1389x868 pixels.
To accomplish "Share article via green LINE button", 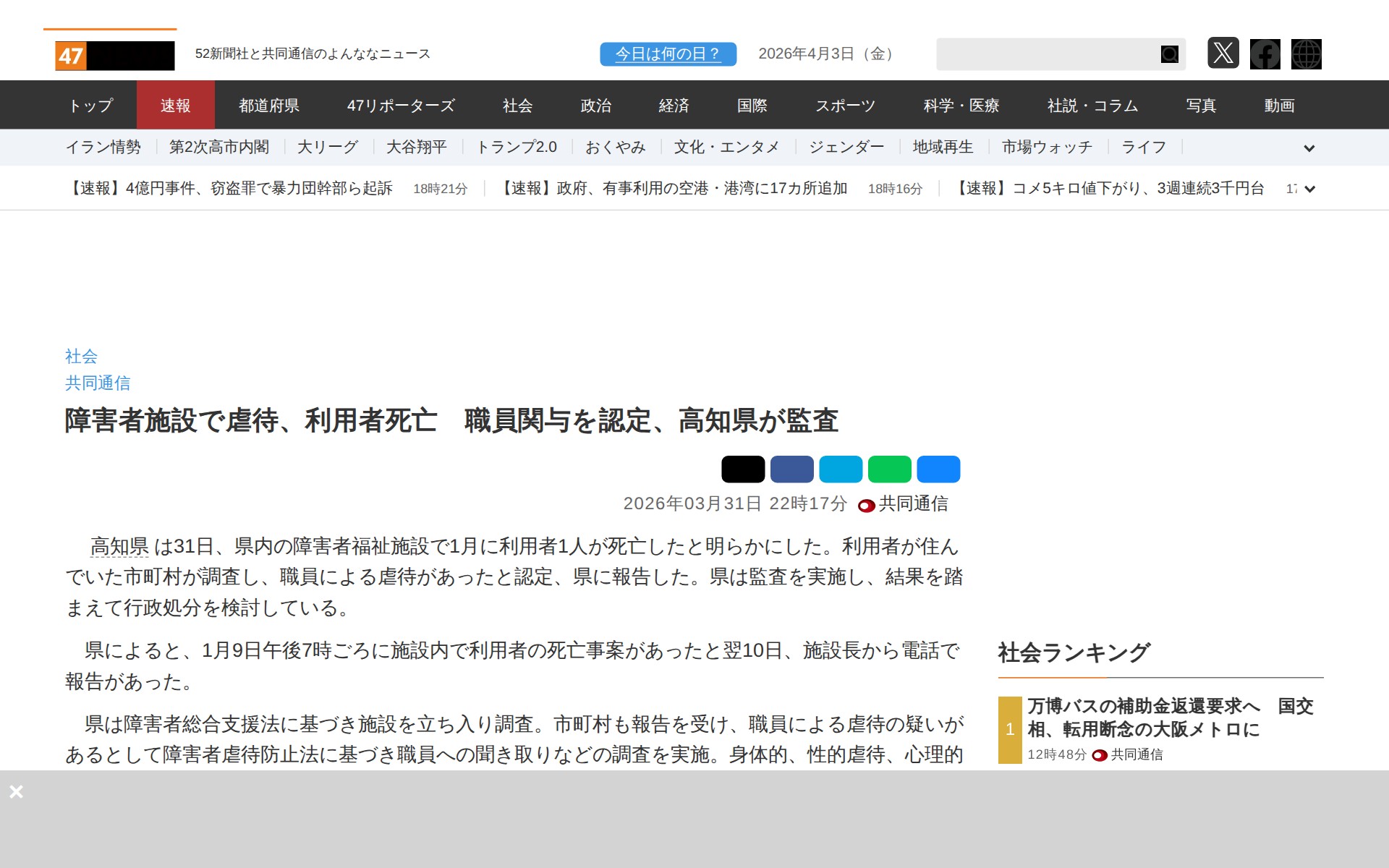I will [x=889, y=469].
